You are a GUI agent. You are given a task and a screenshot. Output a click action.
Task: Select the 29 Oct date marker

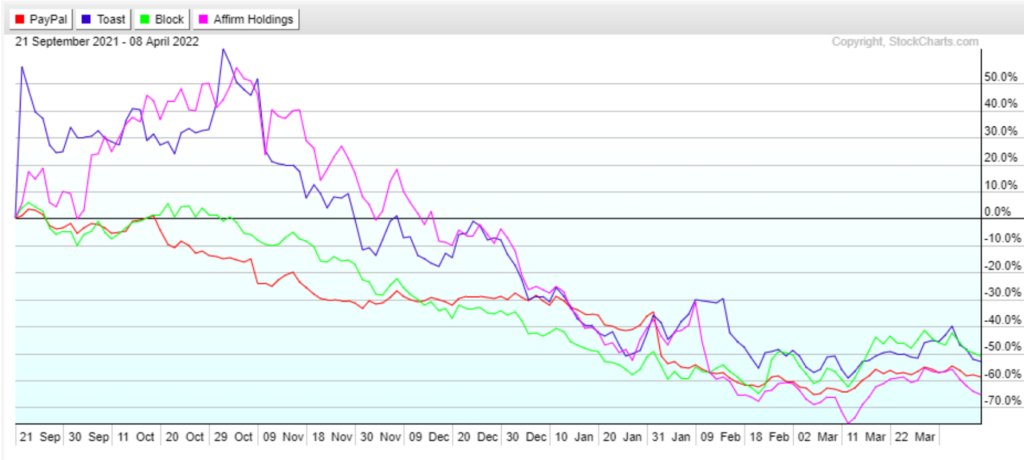pos(232,437)
